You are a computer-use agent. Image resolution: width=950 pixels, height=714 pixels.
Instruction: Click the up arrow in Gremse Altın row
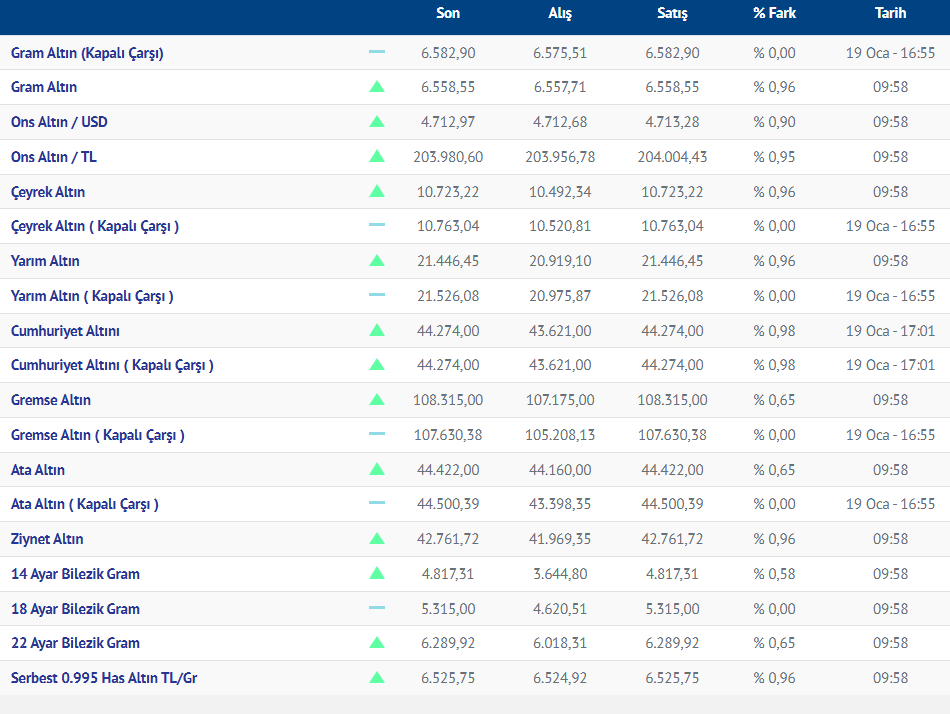tap(377, 400)
